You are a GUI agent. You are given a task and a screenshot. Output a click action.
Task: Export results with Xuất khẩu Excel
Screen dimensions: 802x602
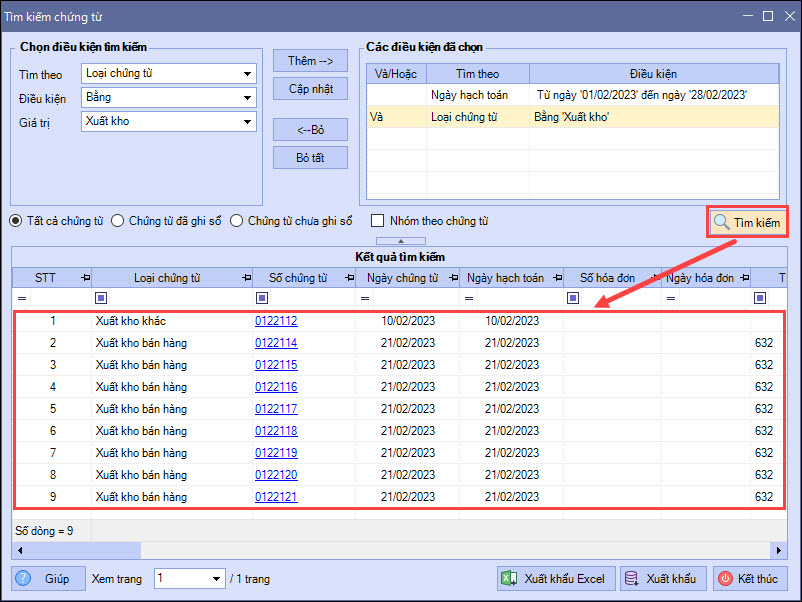pos(554,578)
